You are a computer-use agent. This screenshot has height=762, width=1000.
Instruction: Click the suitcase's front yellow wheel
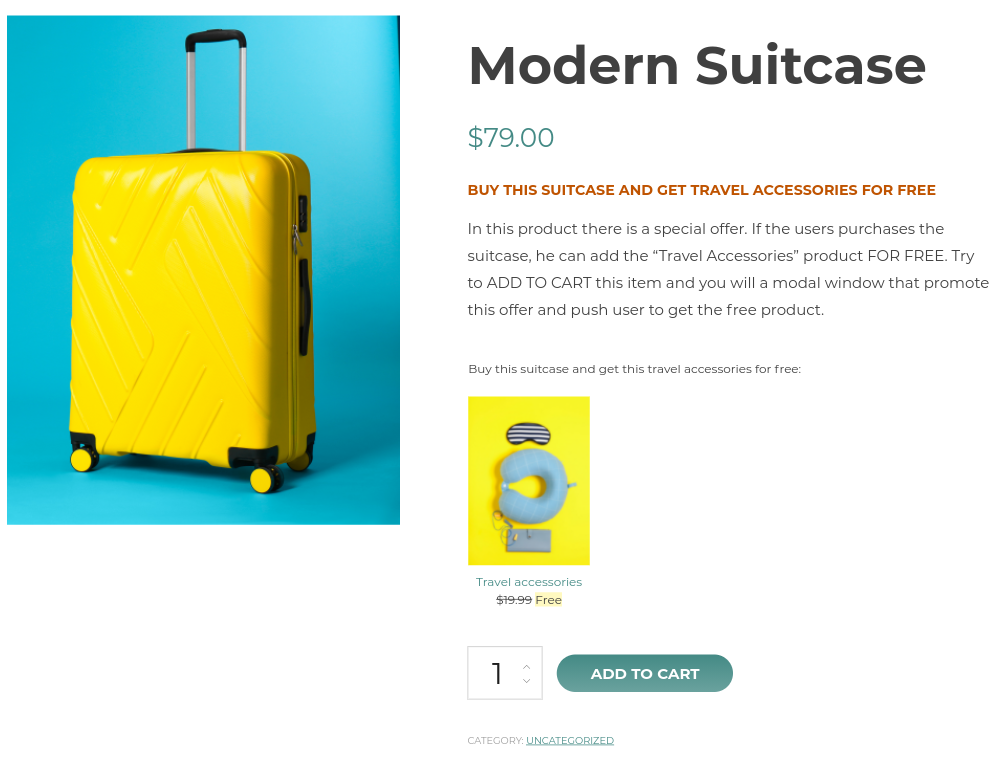coord(263,480)
